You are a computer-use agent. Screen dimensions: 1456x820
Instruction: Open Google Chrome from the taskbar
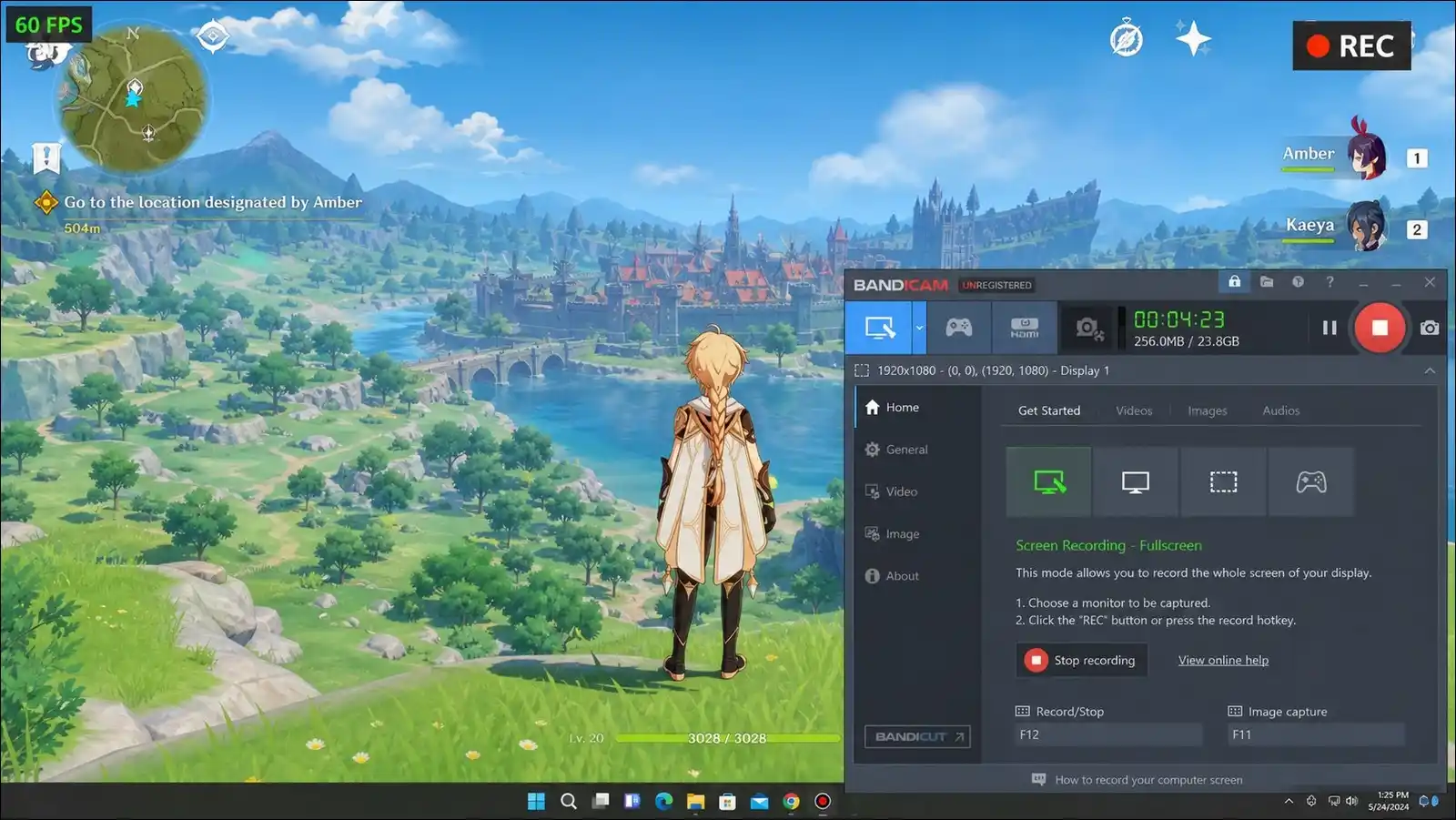[791, 801]
